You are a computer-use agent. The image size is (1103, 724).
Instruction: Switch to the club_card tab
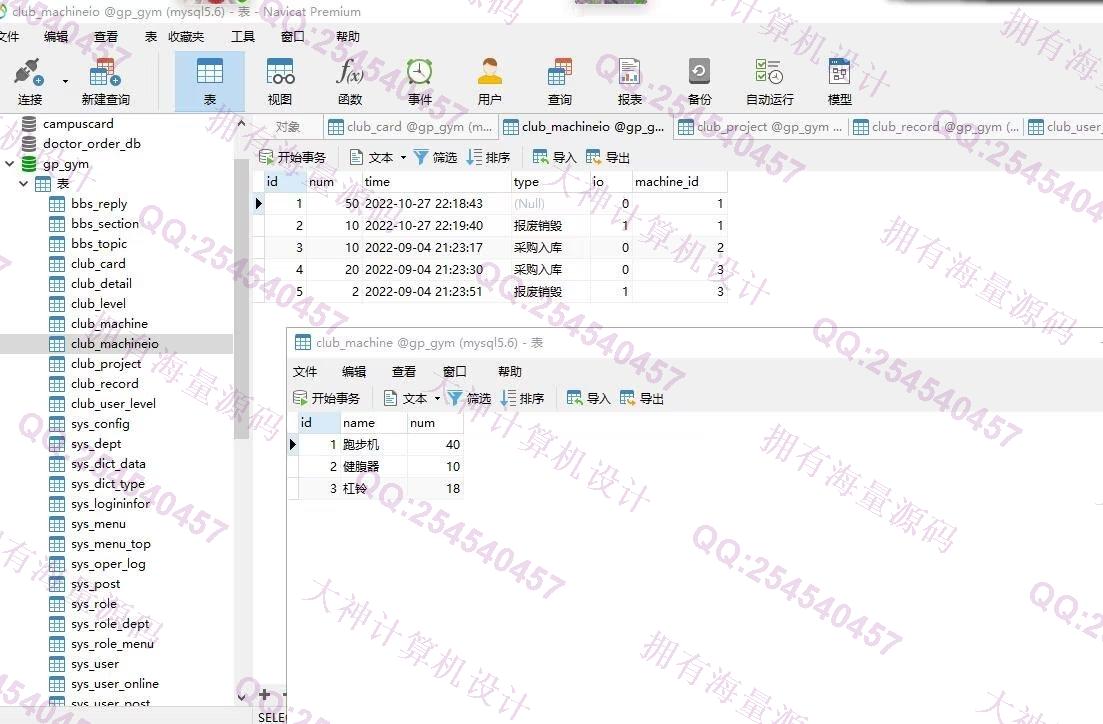411,127
